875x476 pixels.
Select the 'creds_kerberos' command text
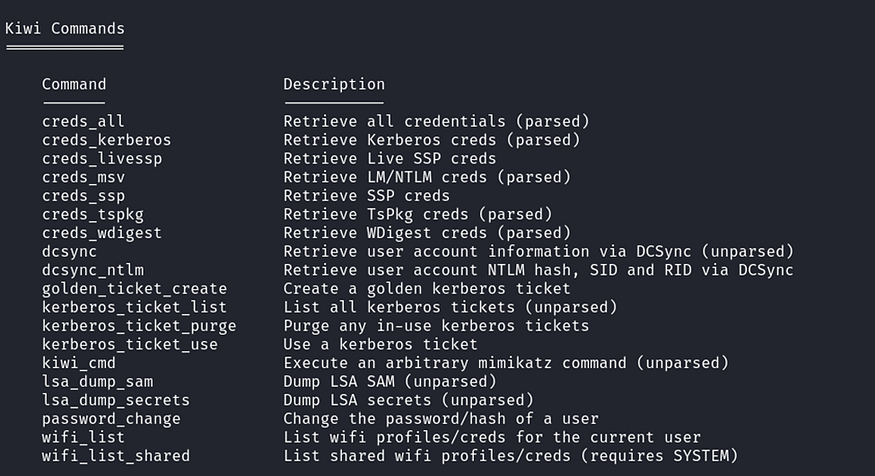[107, 140]
